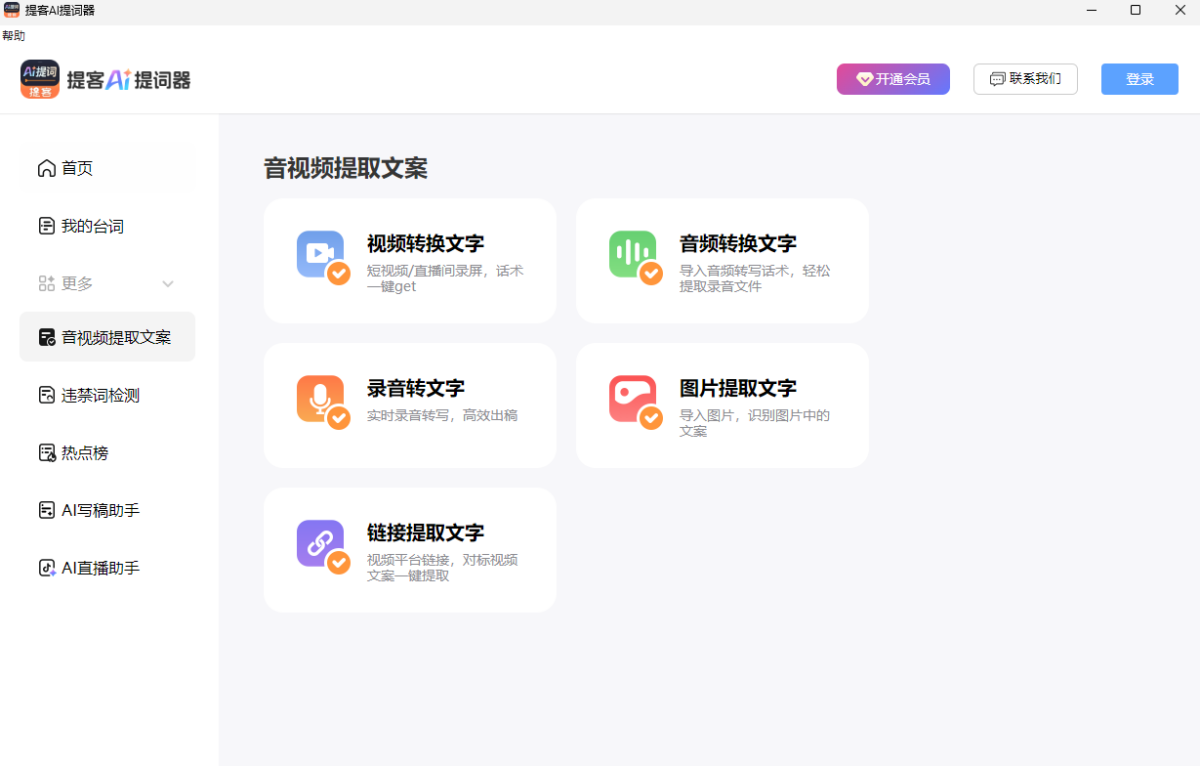This screenshot has width=1200, height=766.
Task: Open 我的台词 in sidebar
Action: click(107, 226)
